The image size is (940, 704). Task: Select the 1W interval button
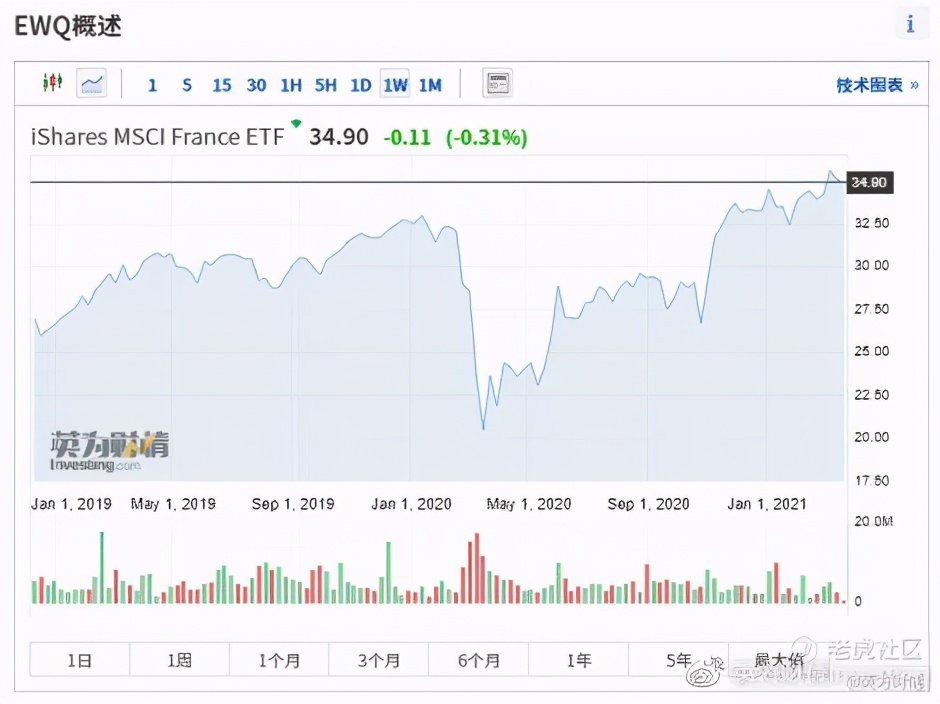click(395, 85)
